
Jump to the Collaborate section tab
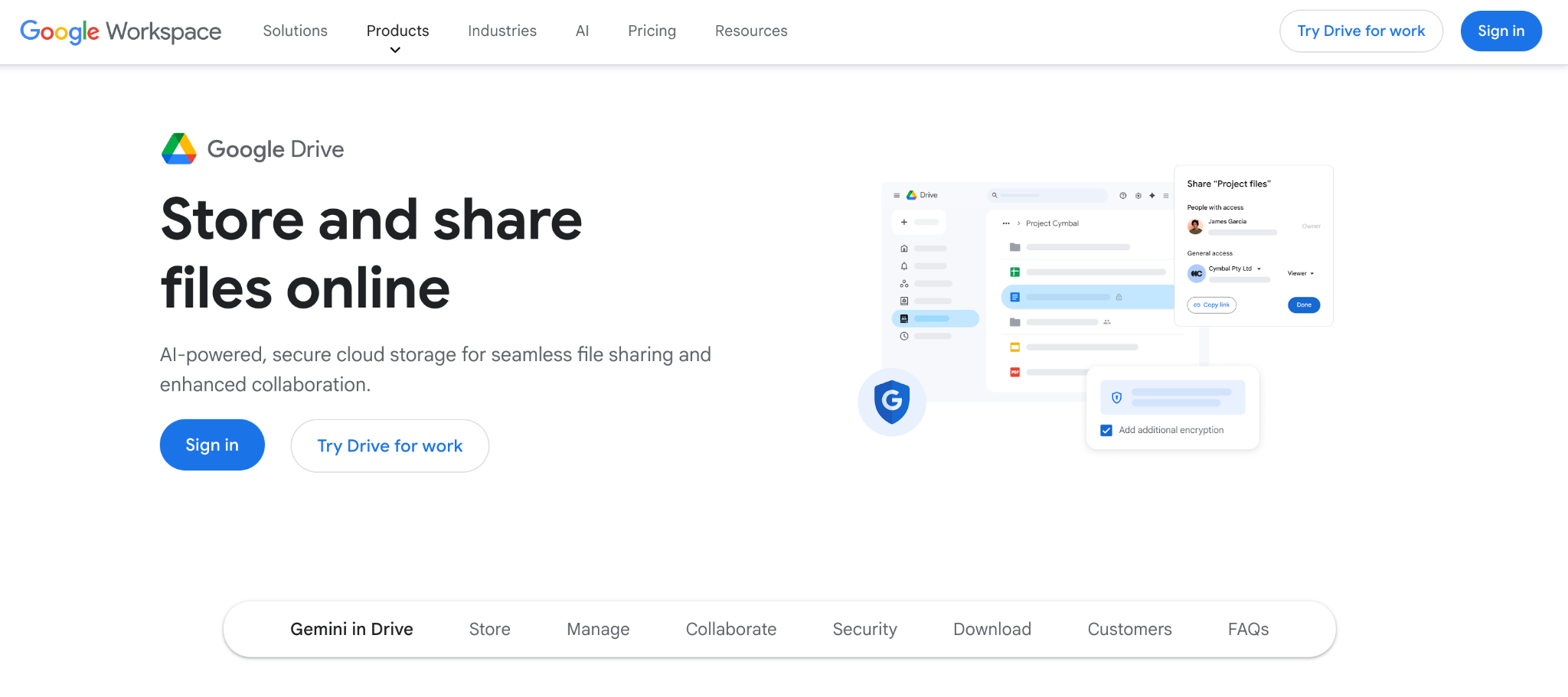[x=731, y=629]
